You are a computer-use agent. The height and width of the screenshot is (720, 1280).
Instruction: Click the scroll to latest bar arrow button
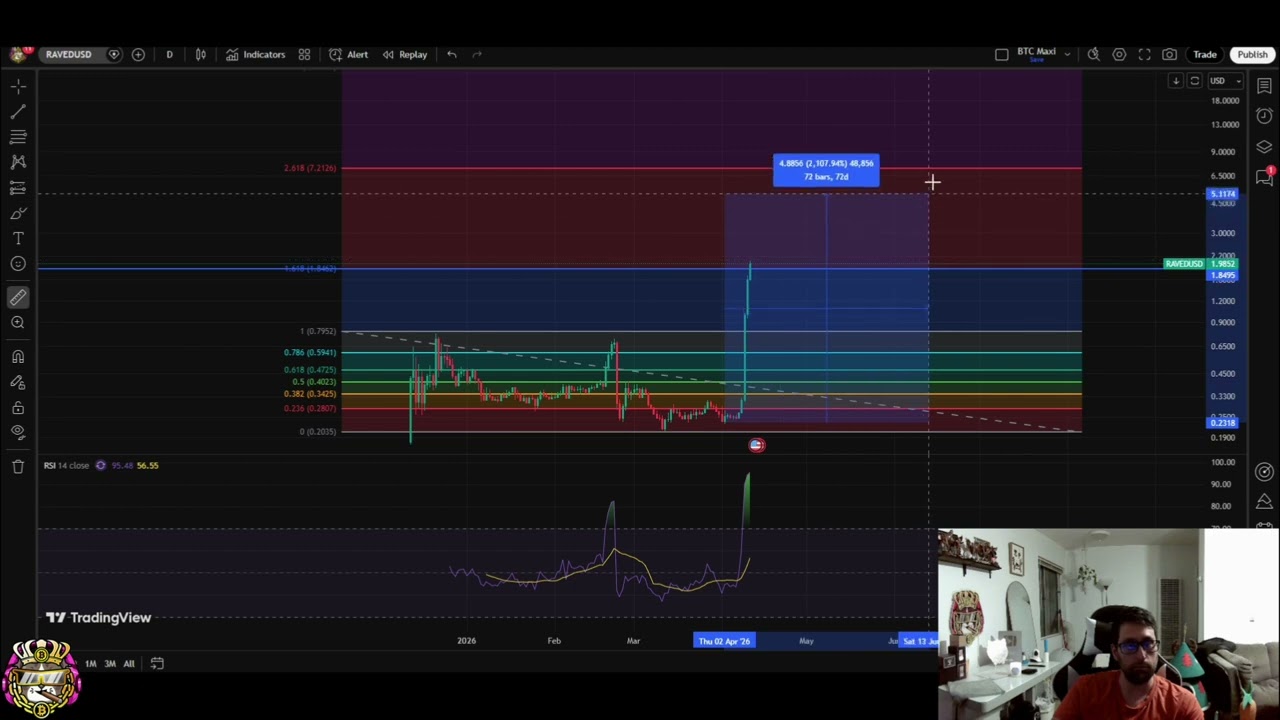pyautogui.click(x=1176, y=81)
